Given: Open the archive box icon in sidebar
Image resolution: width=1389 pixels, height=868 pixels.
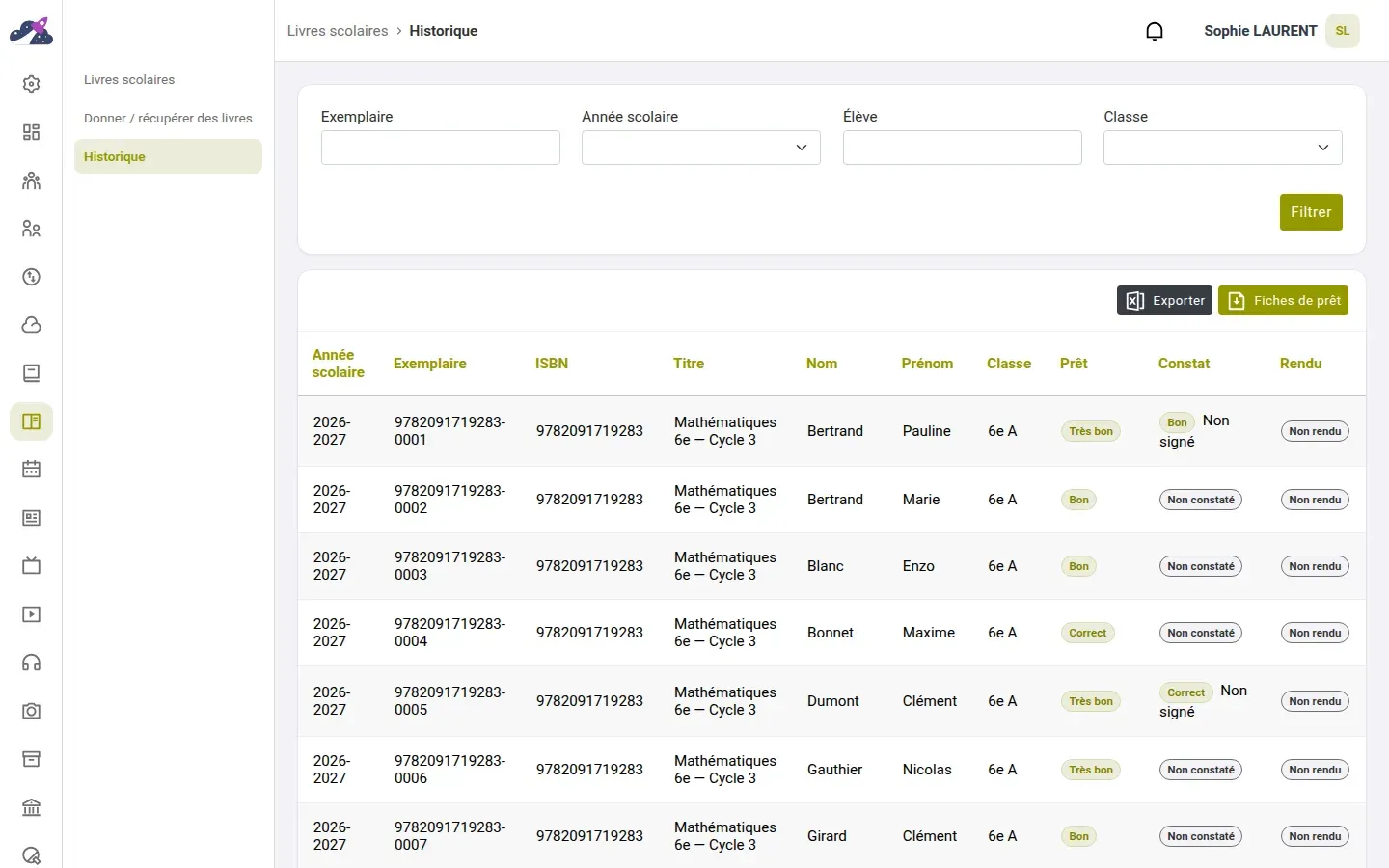Looking at the screenshot, I should tap(31, 759).
